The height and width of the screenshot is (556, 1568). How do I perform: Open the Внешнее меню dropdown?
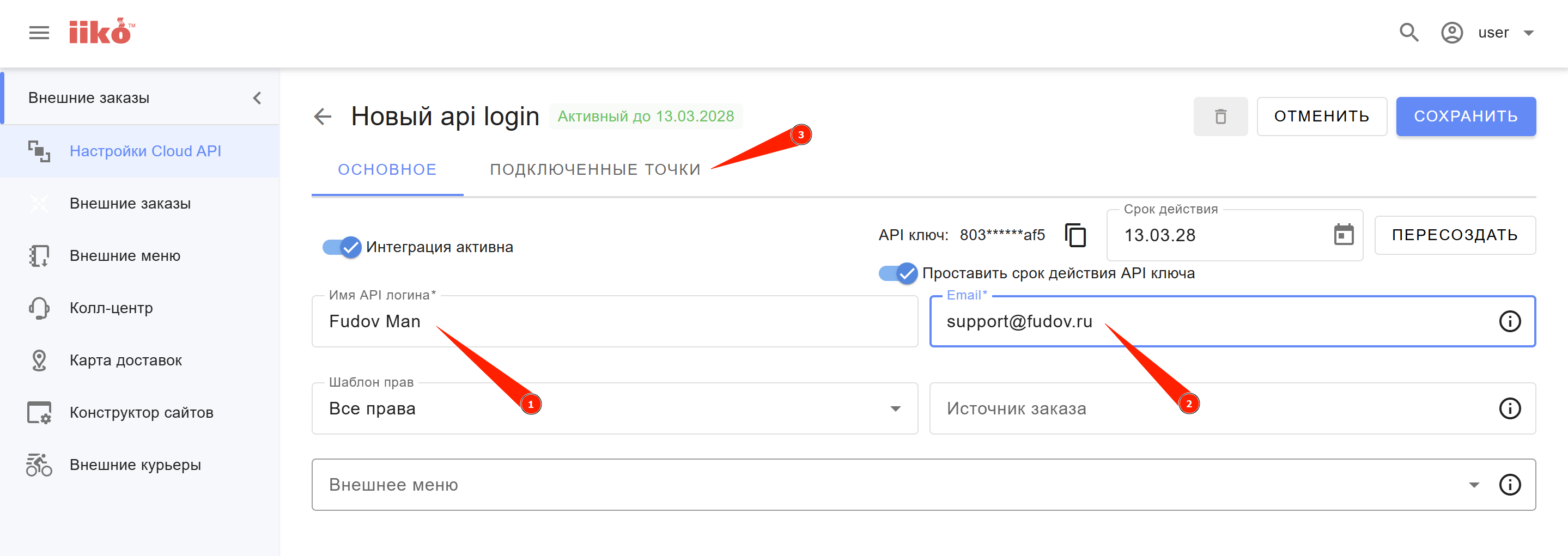point(1474,485)
